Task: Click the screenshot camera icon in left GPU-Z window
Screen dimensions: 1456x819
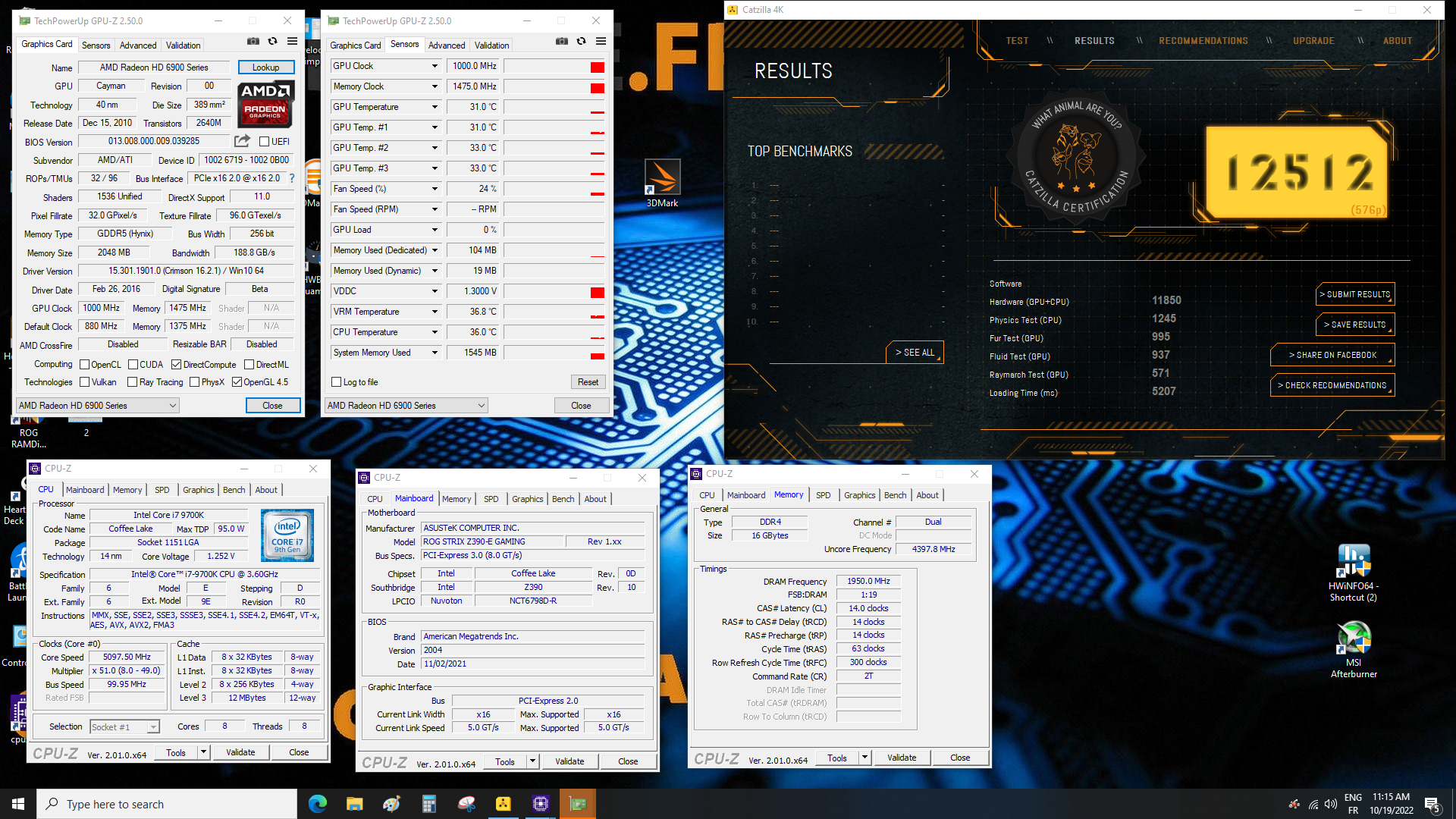Action: pyautogui.click(x=253, y=41)
